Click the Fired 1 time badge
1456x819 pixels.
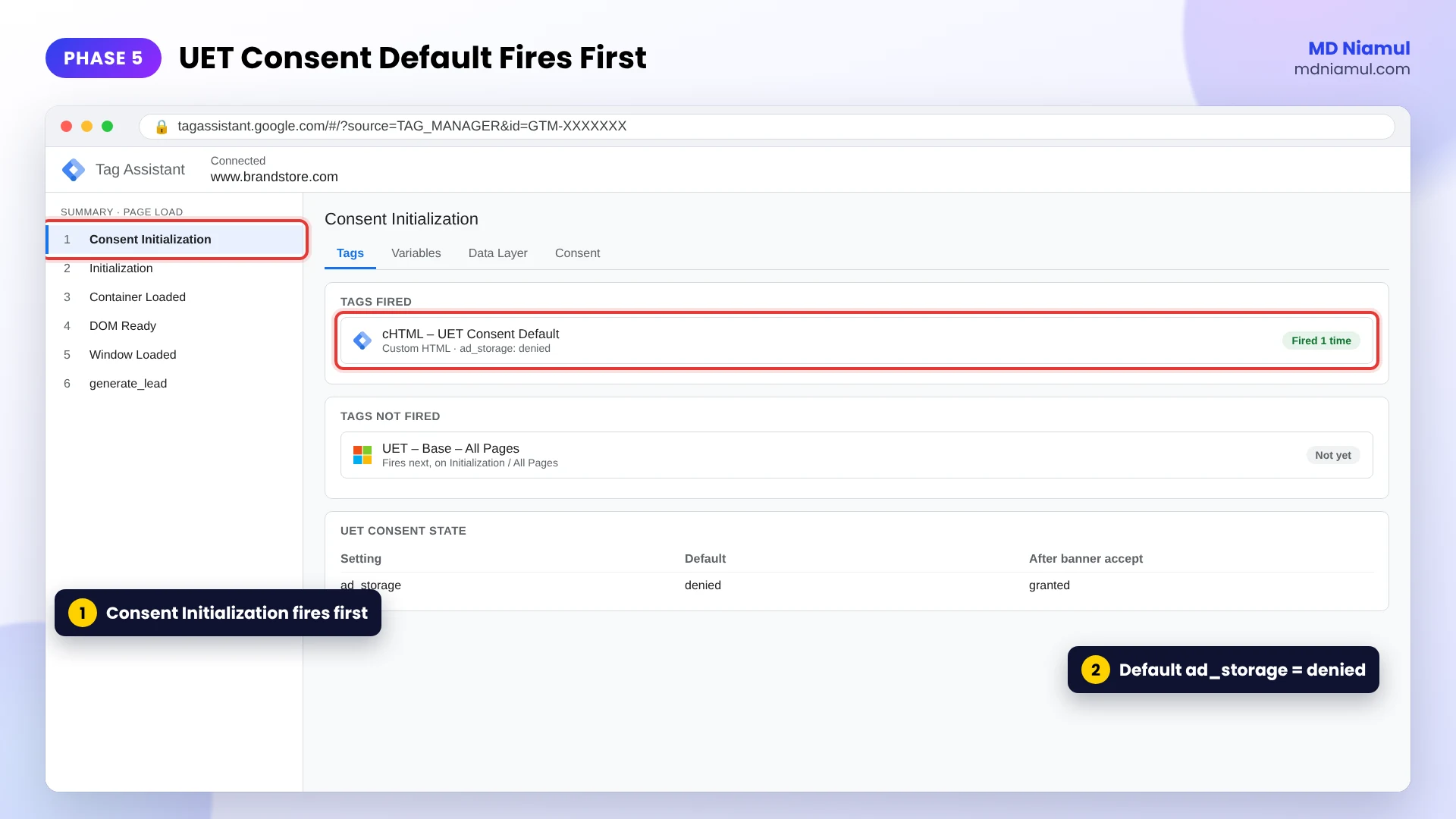click(1321, 340)
